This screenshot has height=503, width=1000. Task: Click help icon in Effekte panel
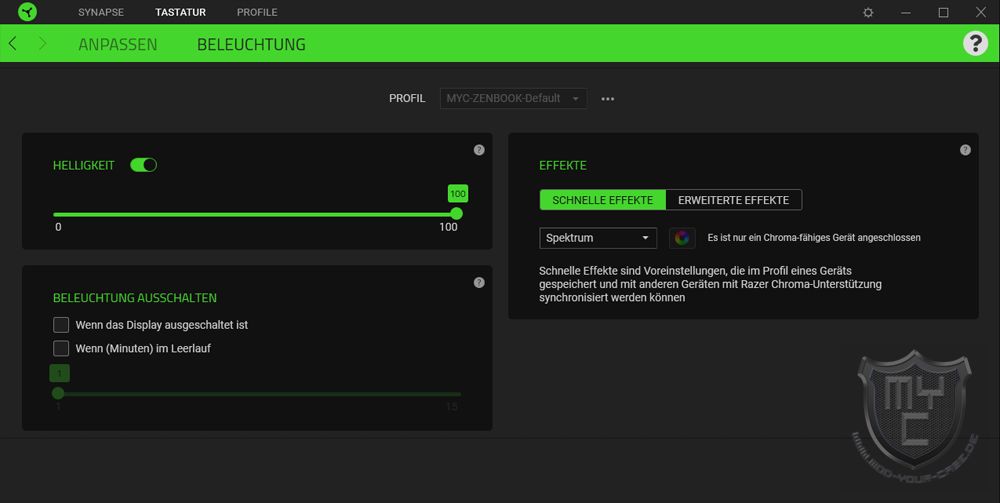point(965,150)
